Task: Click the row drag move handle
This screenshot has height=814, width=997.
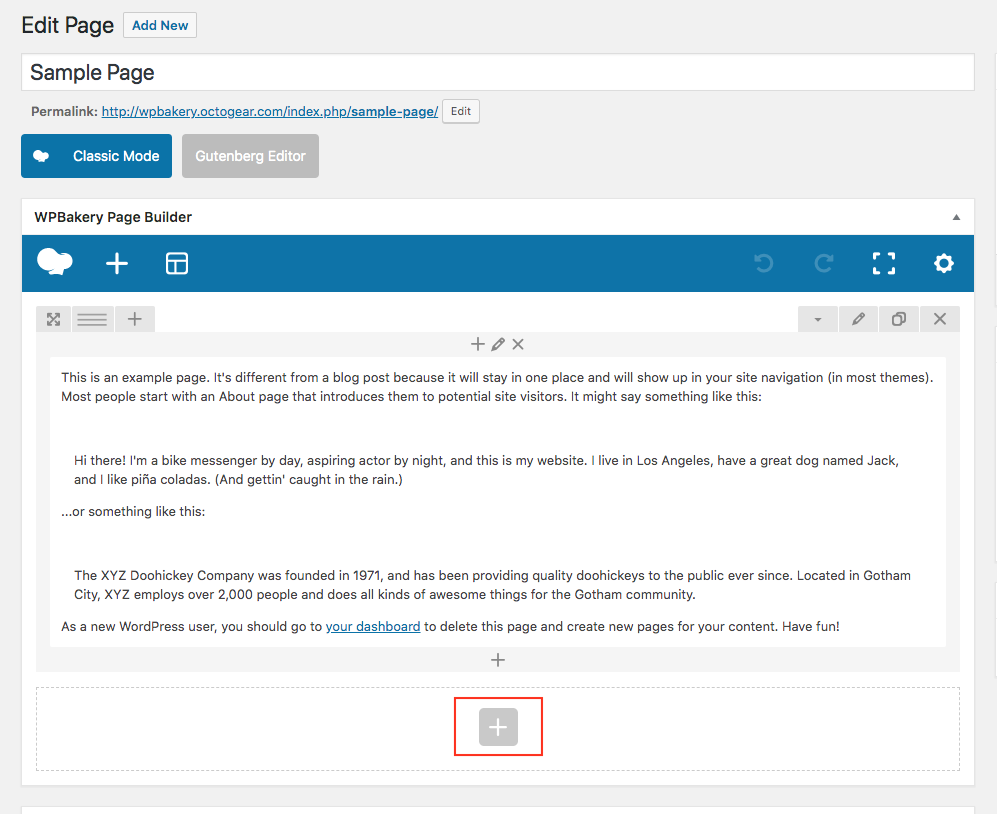Action: pyautogui.click(x=54, y=319)
